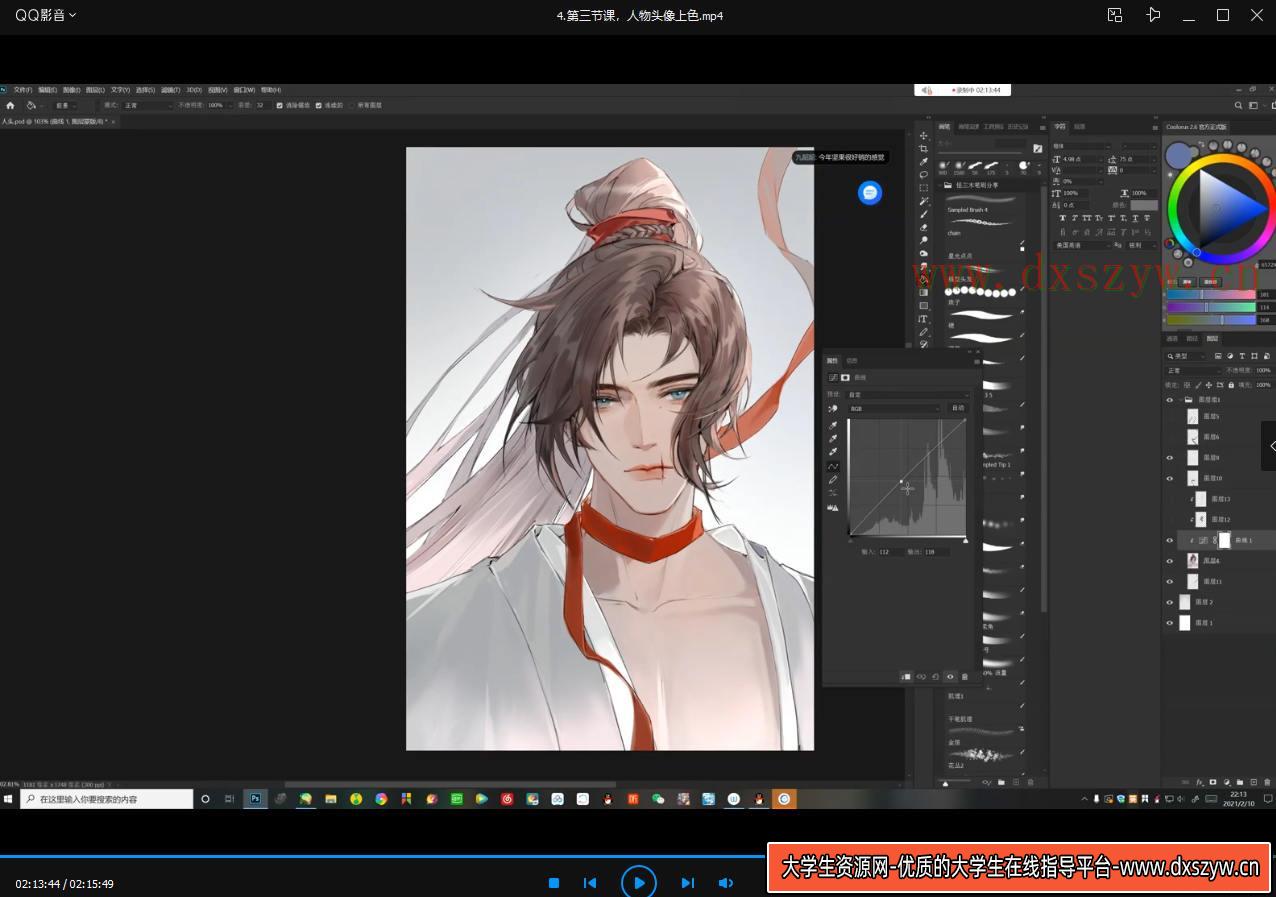Hide the layer group 1 eye icon
The height and width of the screenshot is (897, 1276).
point(1170,400)
